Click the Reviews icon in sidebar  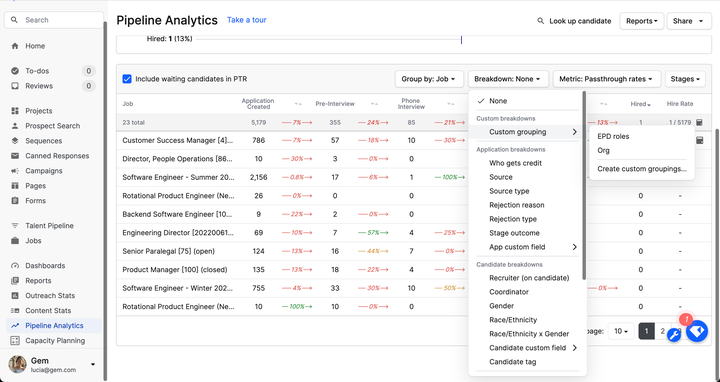coord(15,86)
